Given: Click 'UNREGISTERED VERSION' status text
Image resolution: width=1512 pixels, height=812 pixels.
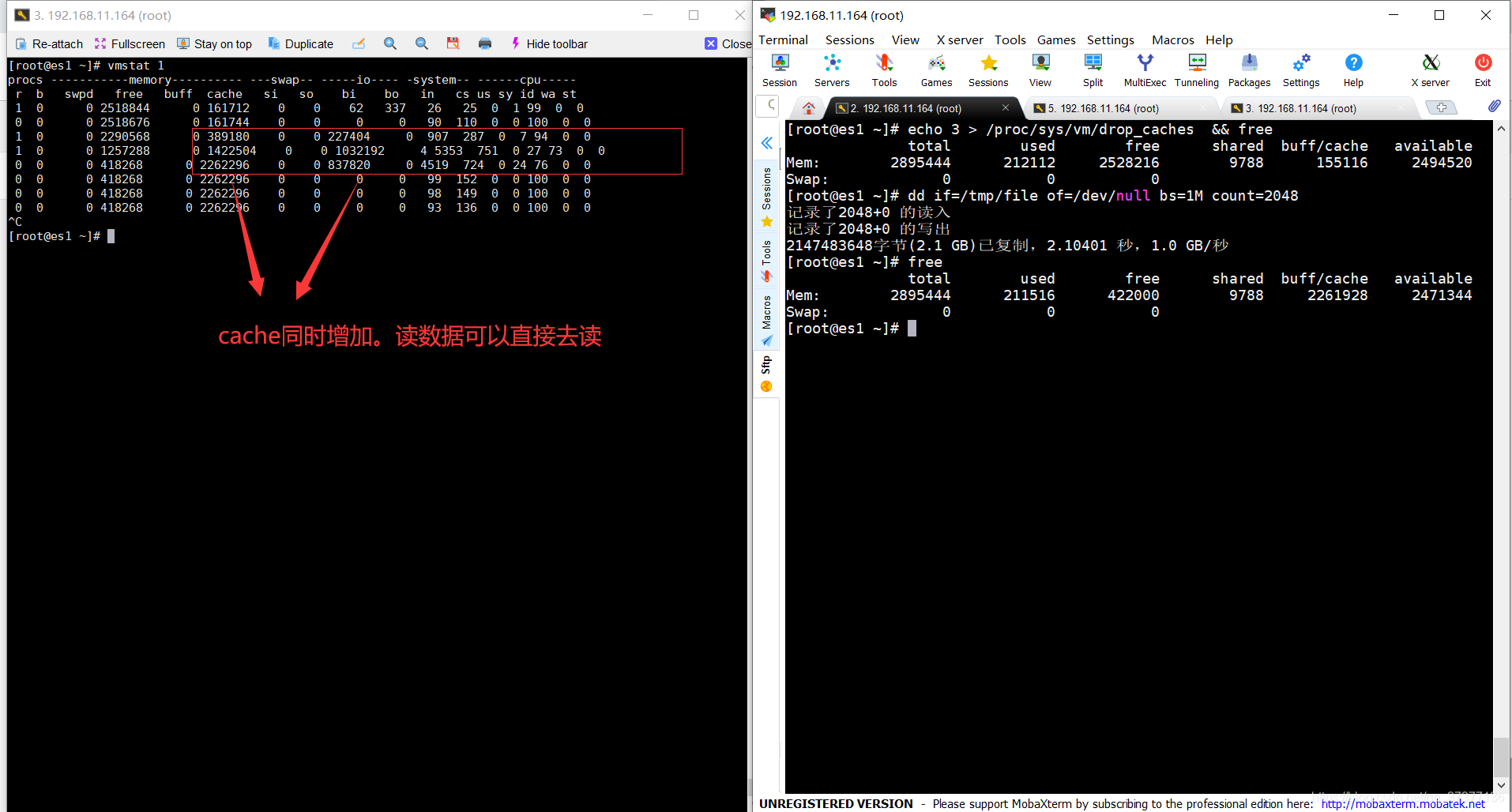Looking at the screenshot, I should point(836,804).
